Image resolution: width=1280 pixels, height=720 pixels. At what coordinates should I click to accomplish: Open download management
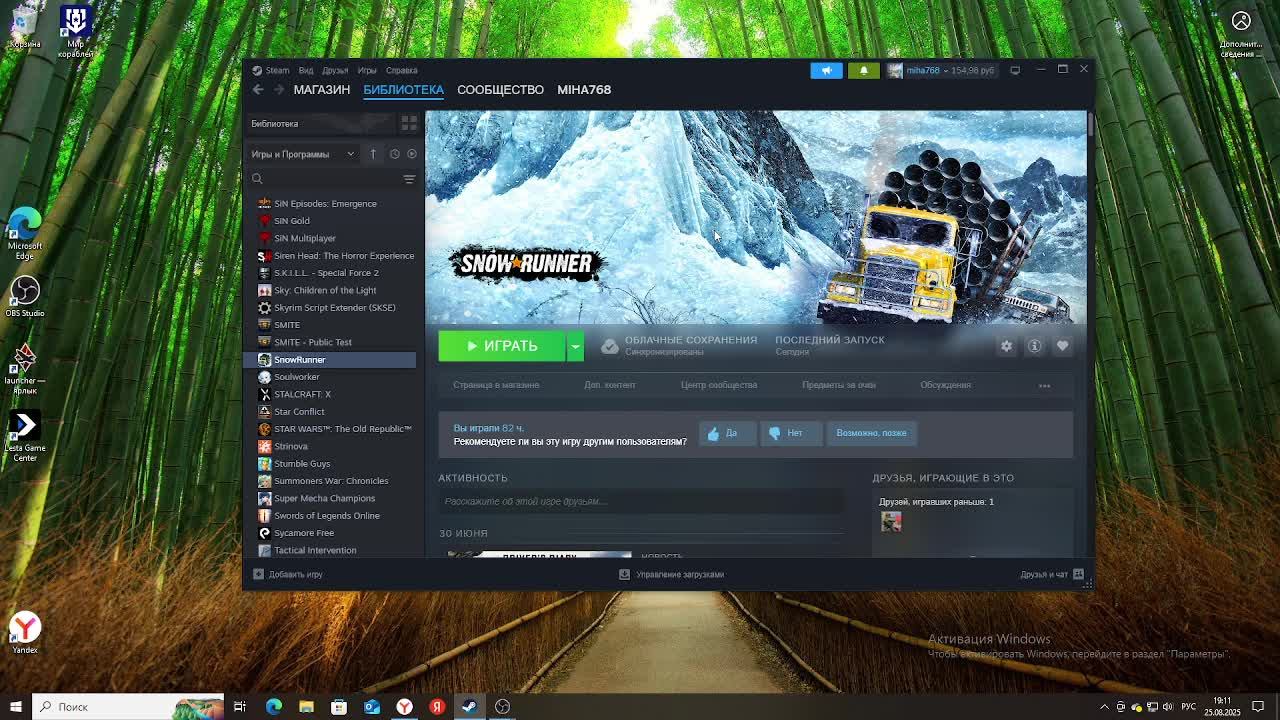tap(671, 574)
